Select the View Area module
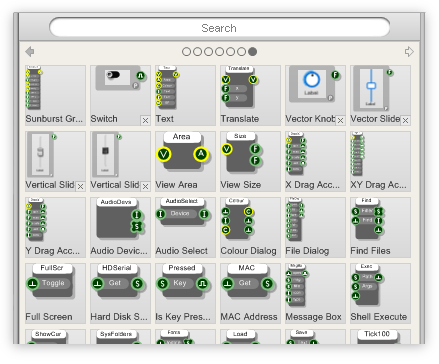The image size is (439, 364). 185,161
